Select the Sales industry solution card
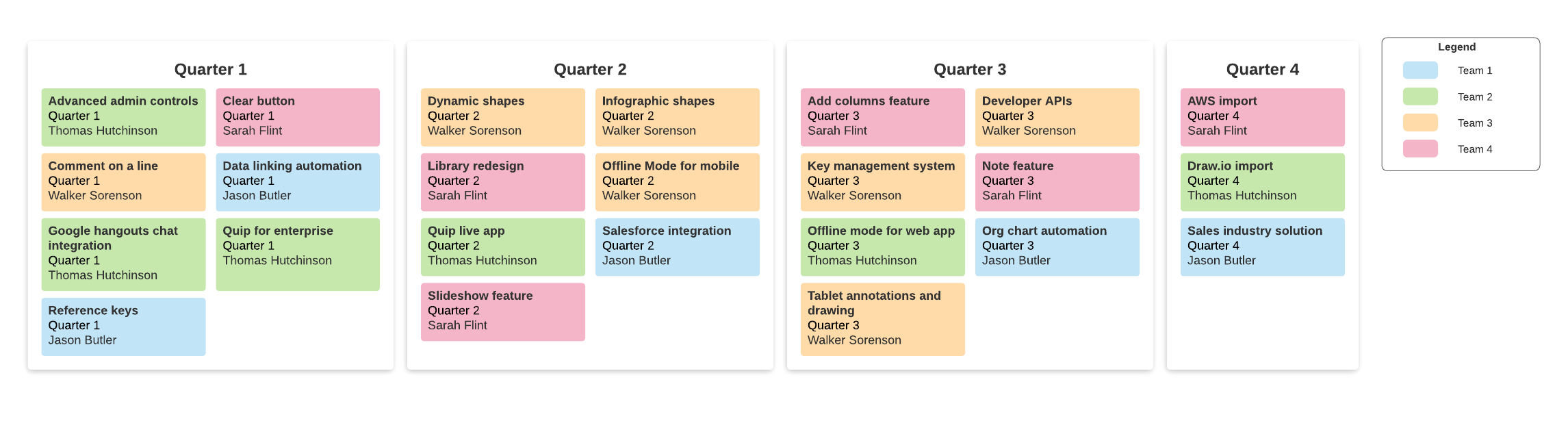Screen dimensions: 1568x421 click(x=1262, y=246)
